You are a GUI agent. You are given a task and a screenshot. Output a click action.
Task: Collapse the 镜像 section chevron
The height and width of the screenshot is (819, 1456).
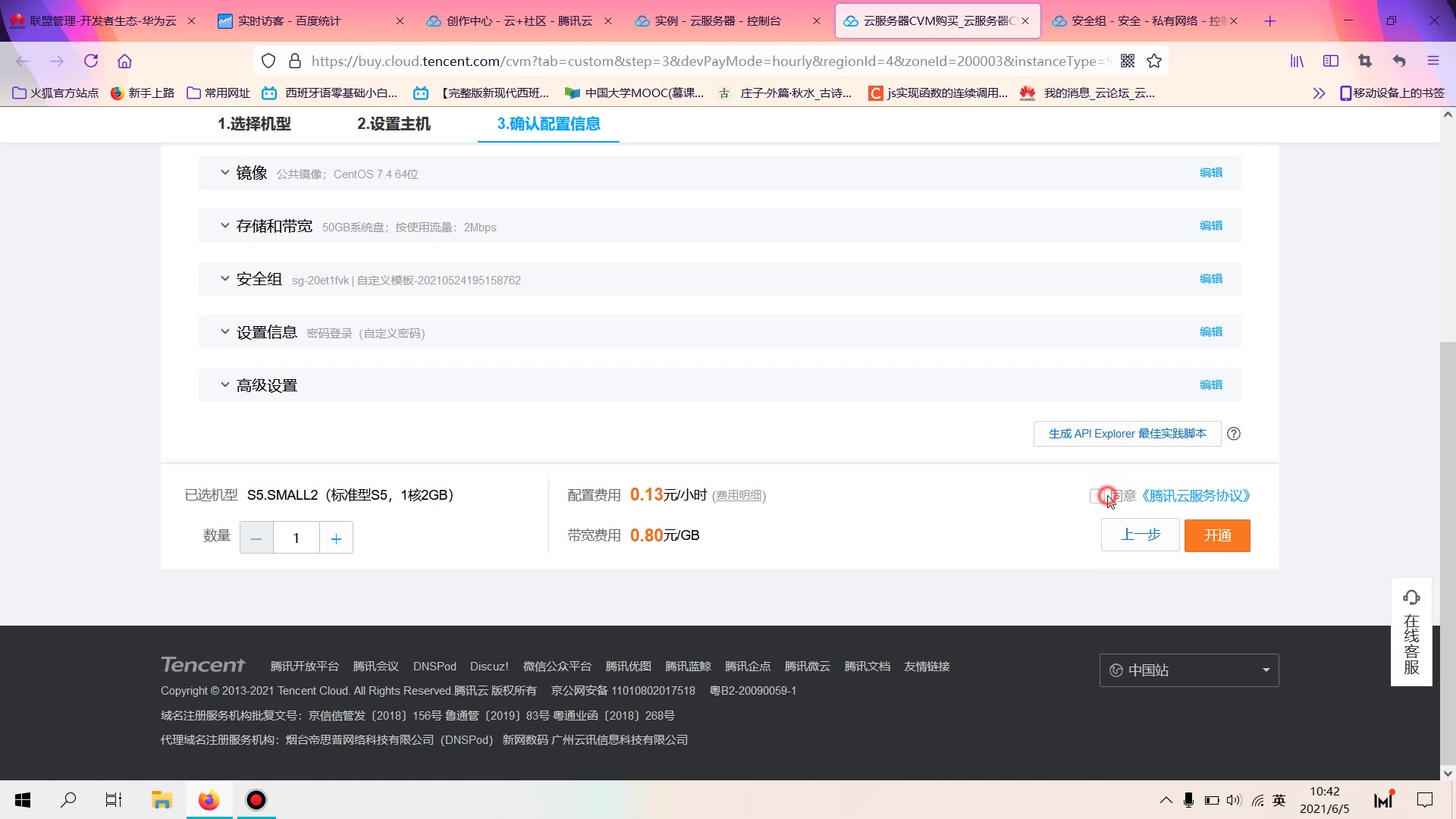point(224,172)
